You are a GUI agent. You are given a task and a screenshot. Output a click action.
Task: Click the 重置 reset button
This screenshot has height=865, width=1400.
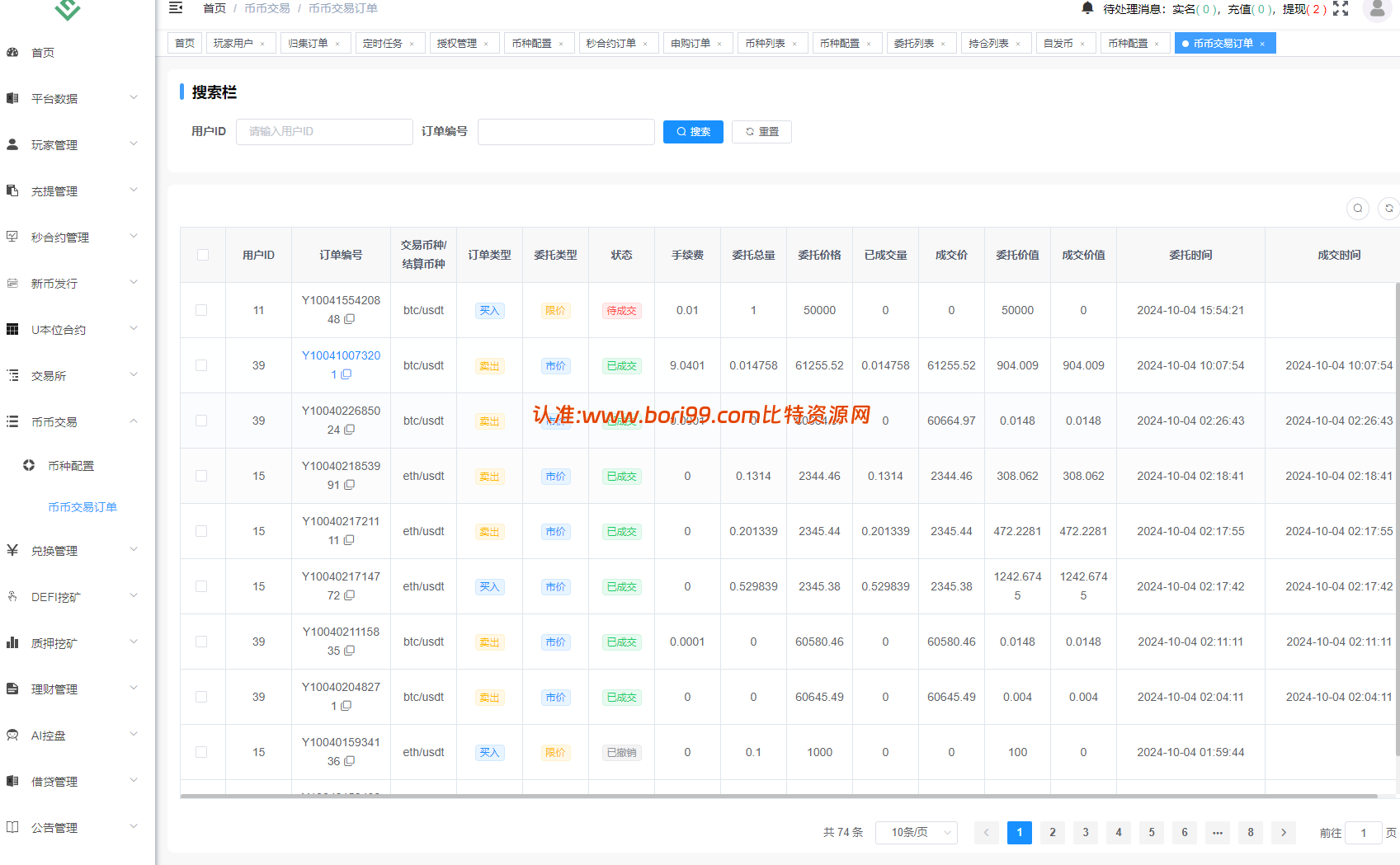pyautogui.click(x=761, y=132)
